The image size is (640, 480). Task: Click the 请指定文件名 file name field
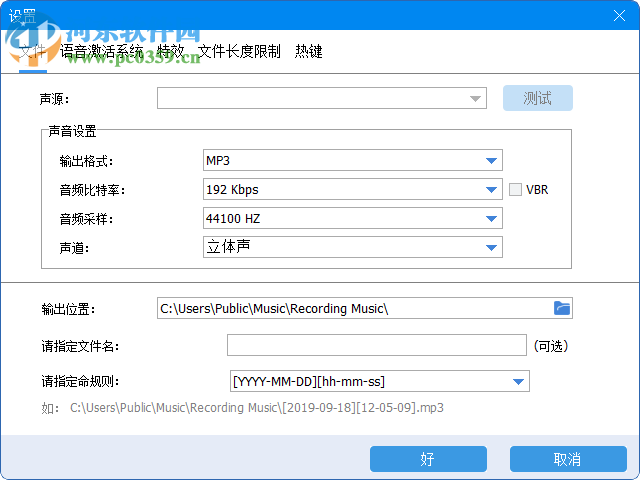(377, 345)
